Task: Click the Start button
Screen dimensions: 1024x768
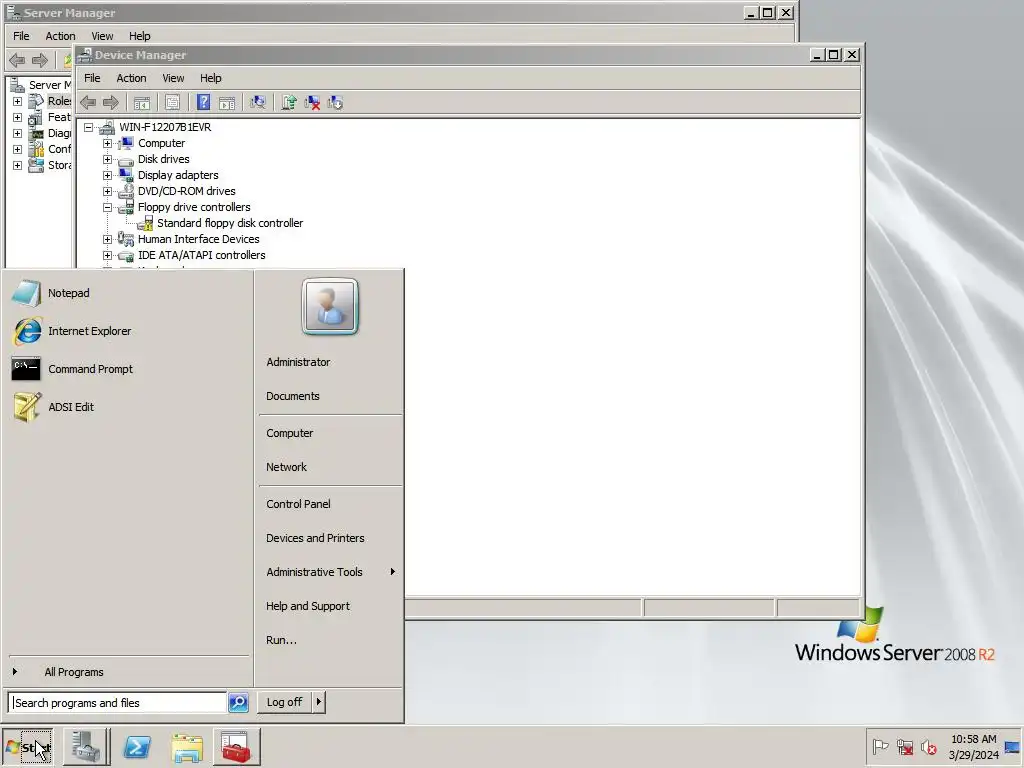Action: click(x=27, y=746)
